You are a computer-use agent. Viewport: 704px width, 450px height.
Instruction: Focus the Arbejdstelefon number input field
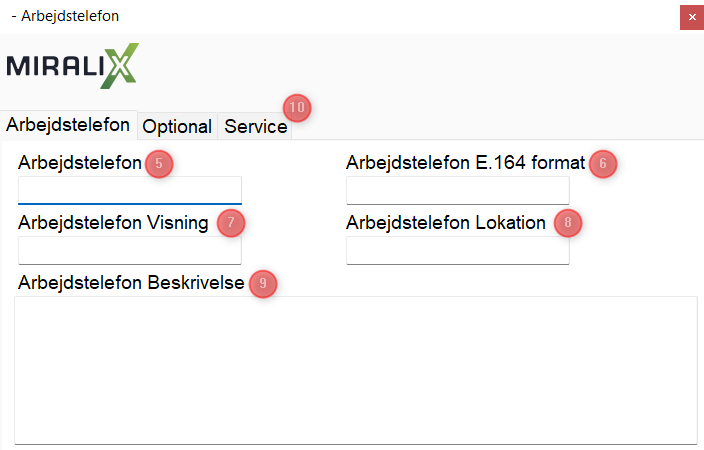(x=130, y=190)
